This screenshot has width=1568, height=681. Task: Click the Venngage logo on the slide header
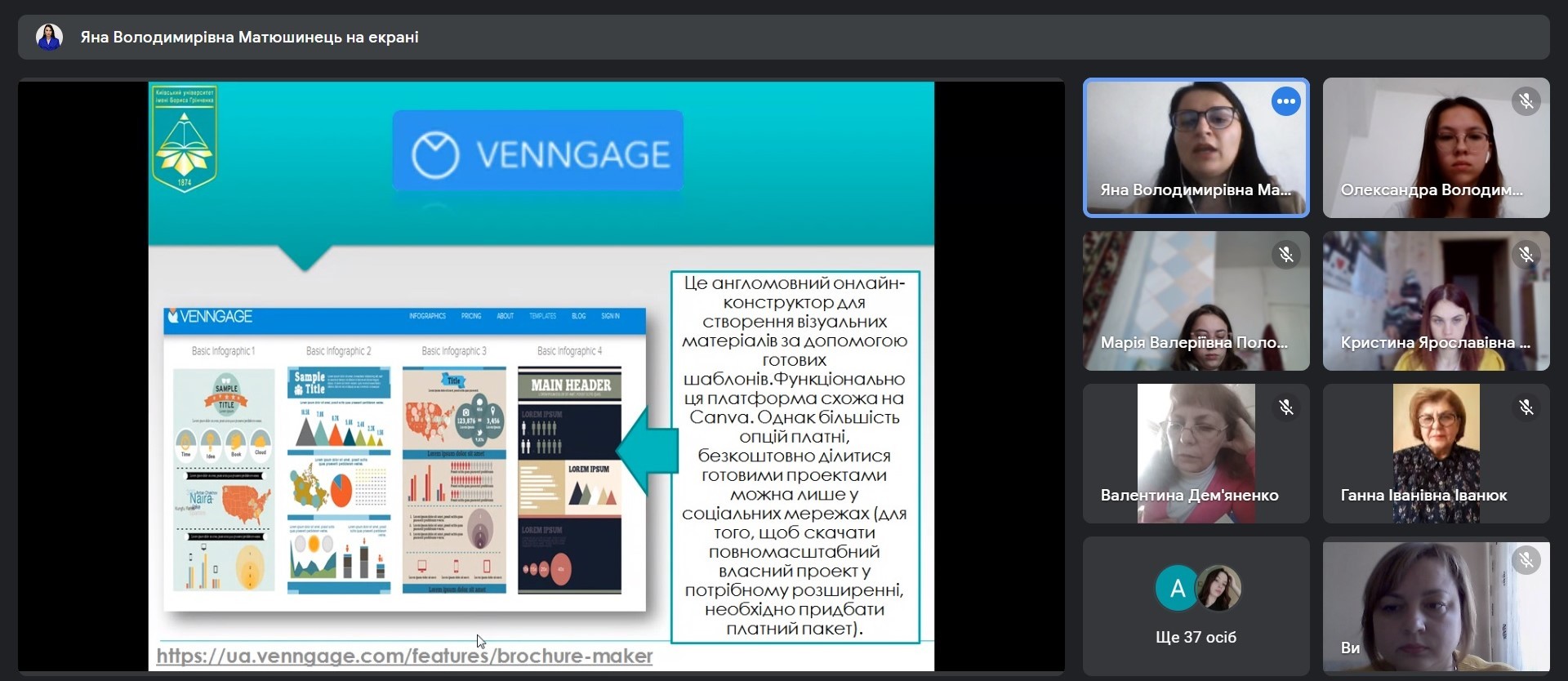click(537, 152)
